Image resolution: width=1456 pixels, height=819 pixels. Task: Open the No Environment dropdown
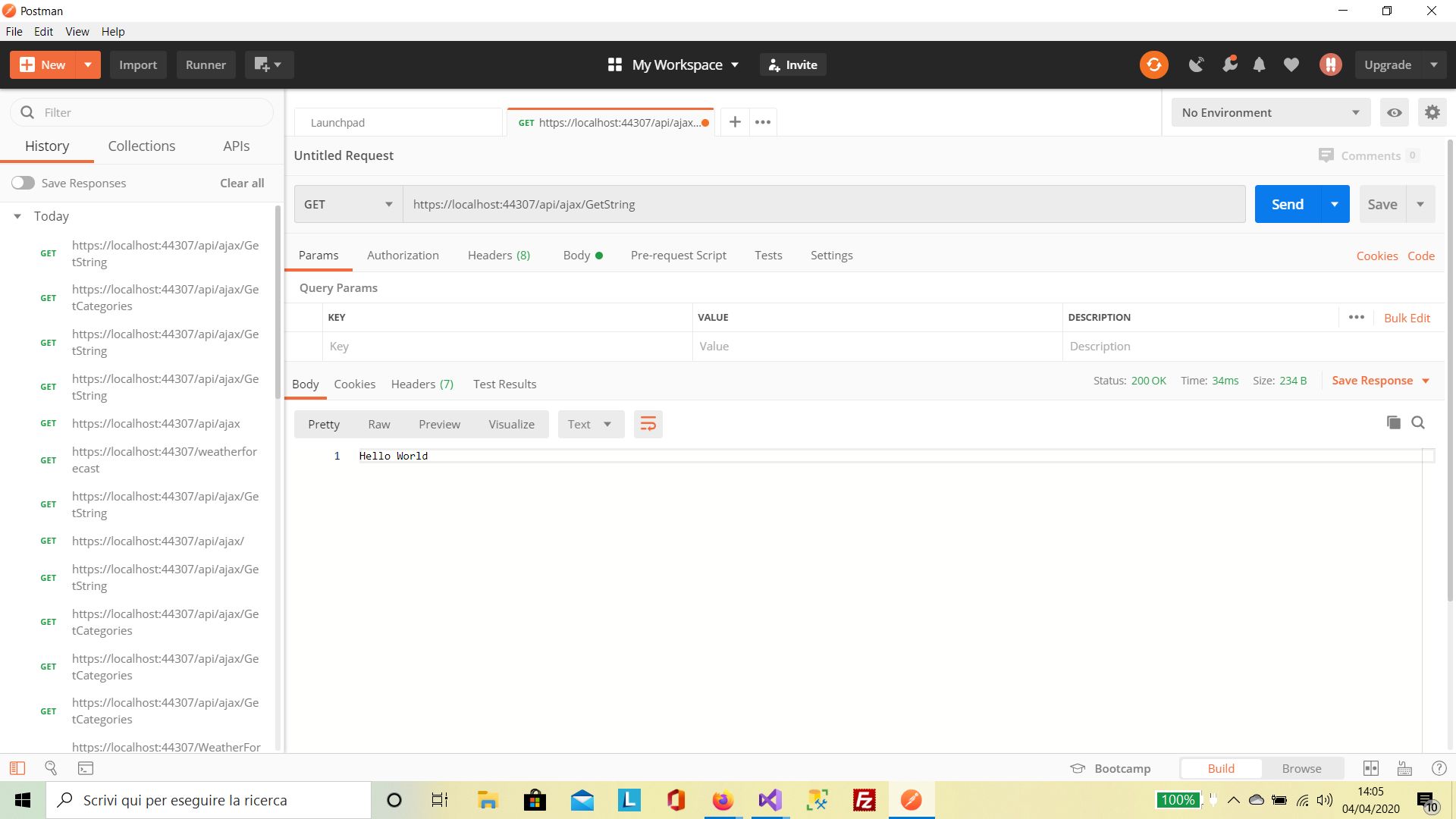(1270, 112)
